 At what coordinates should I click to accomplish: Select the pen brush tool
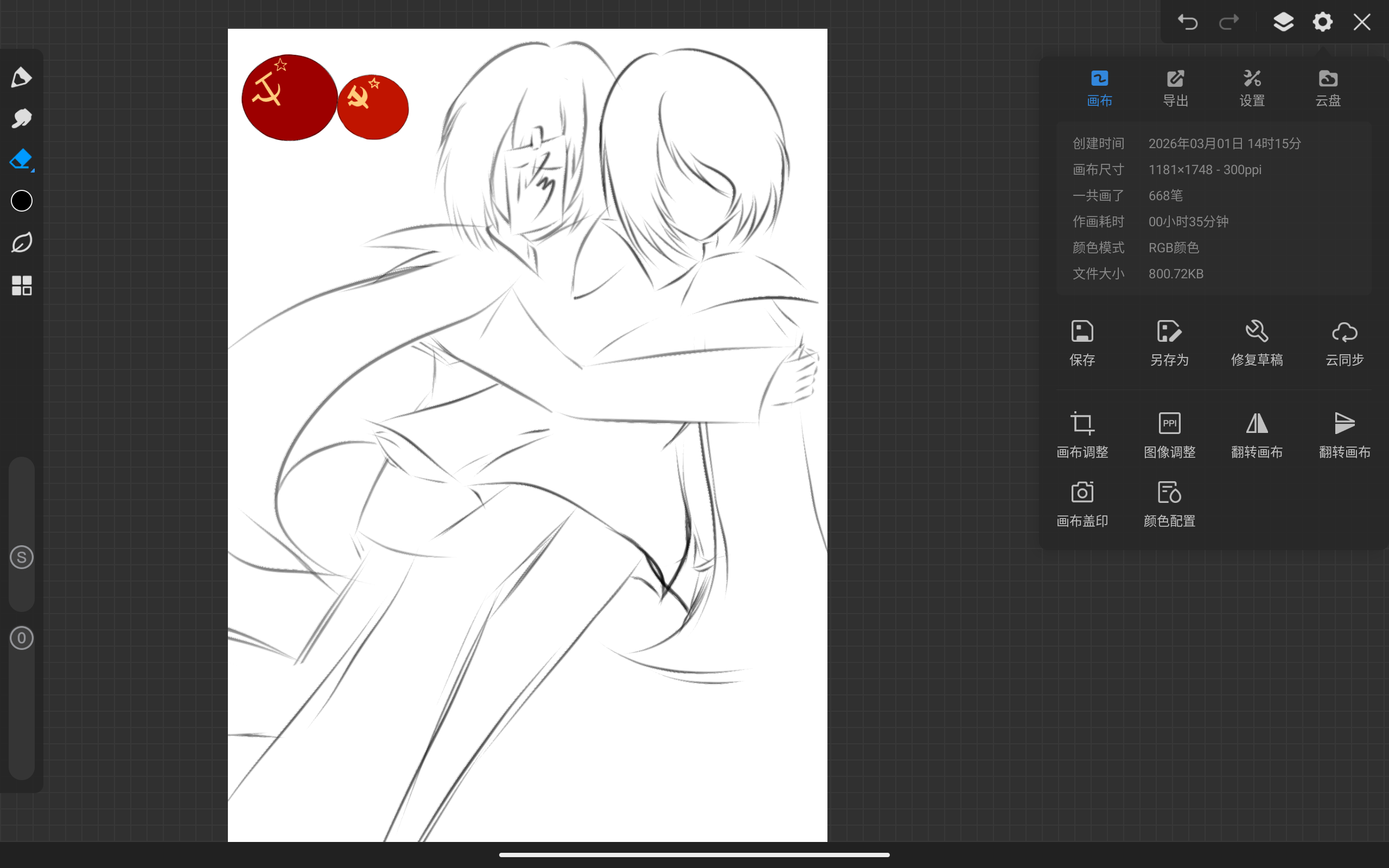click(x=21, y=78)
